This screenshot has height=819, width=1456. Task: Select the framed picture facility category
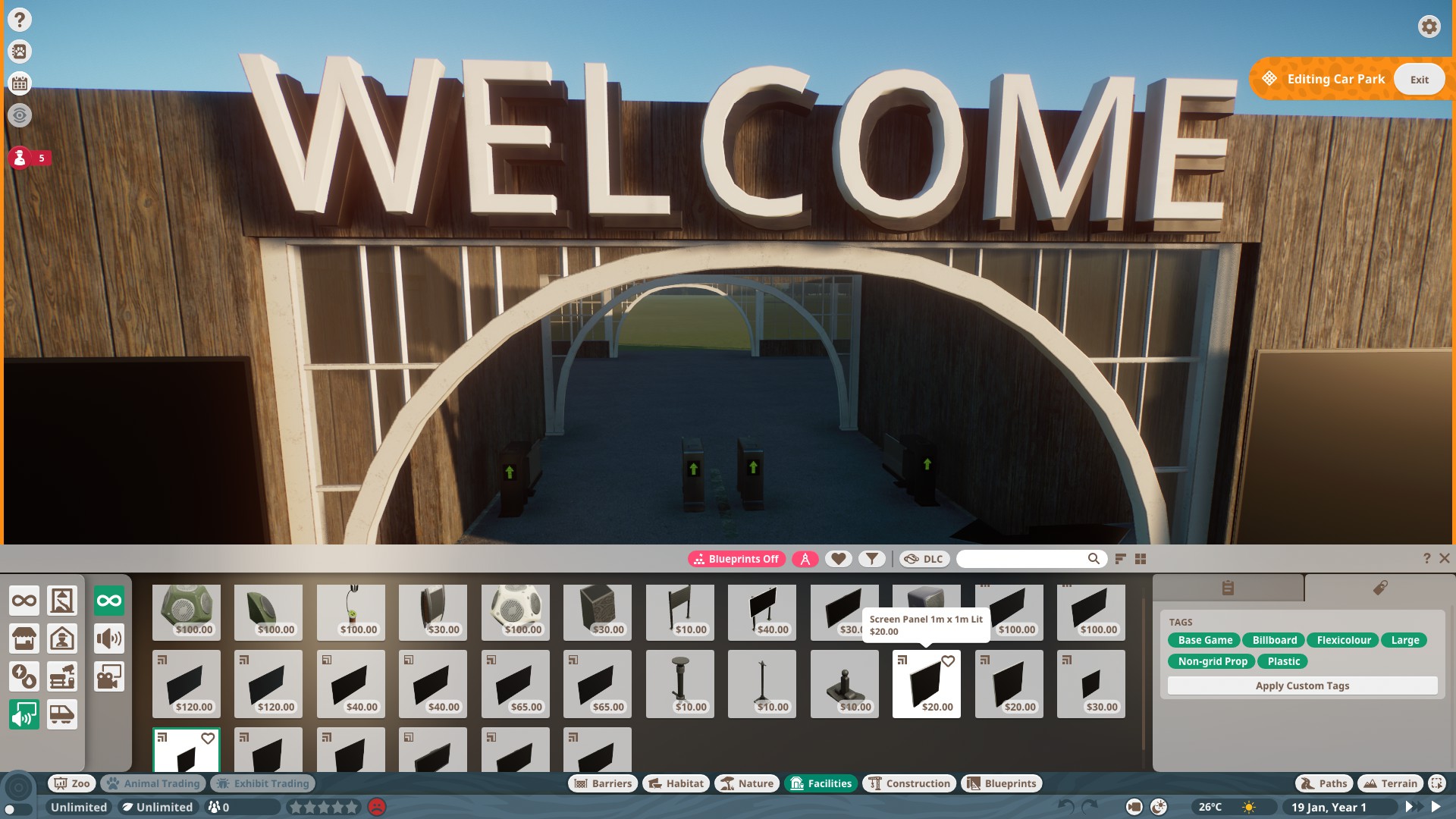pyautogui.click(x=62, y=601)
